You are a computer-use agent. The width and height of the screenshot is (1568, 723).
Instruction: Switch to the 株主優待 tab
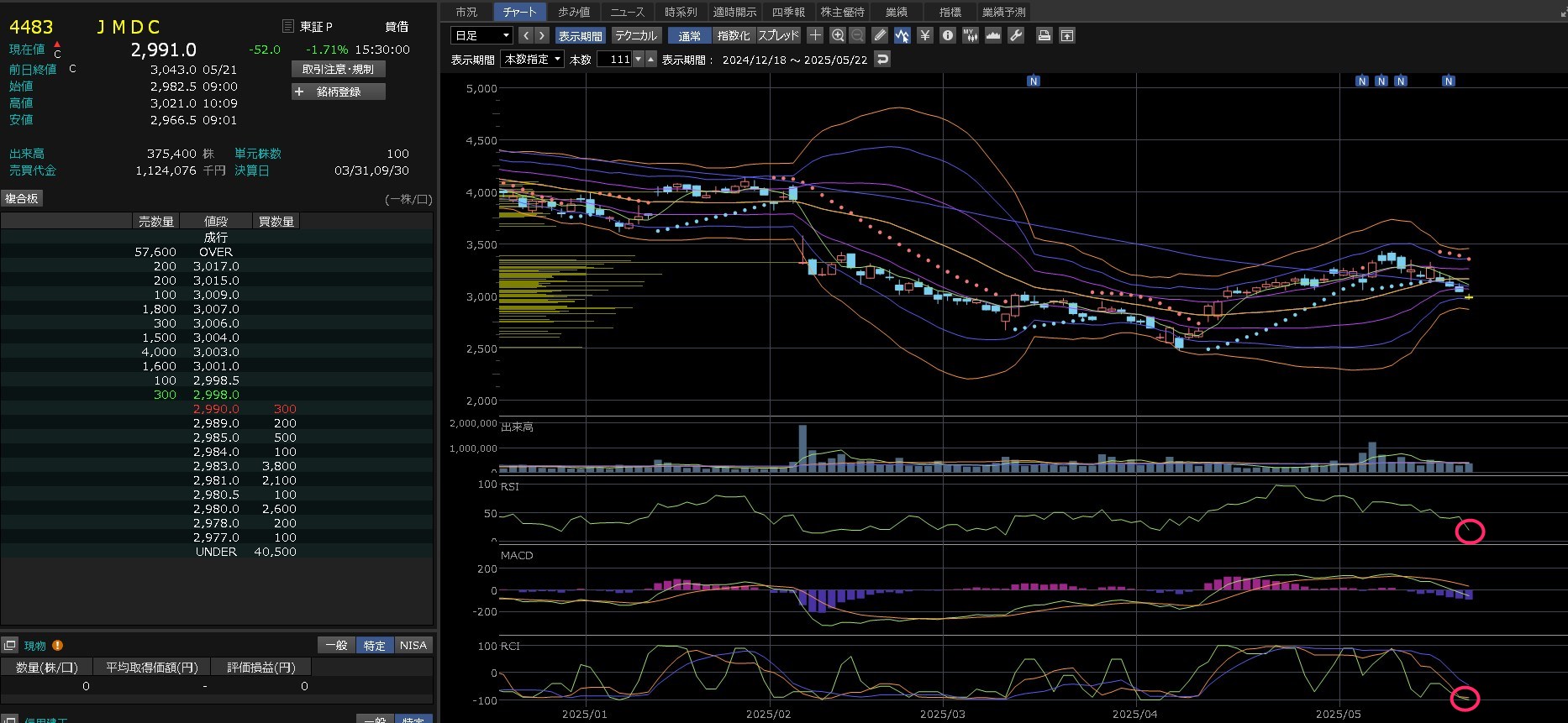tap(842, 12)
